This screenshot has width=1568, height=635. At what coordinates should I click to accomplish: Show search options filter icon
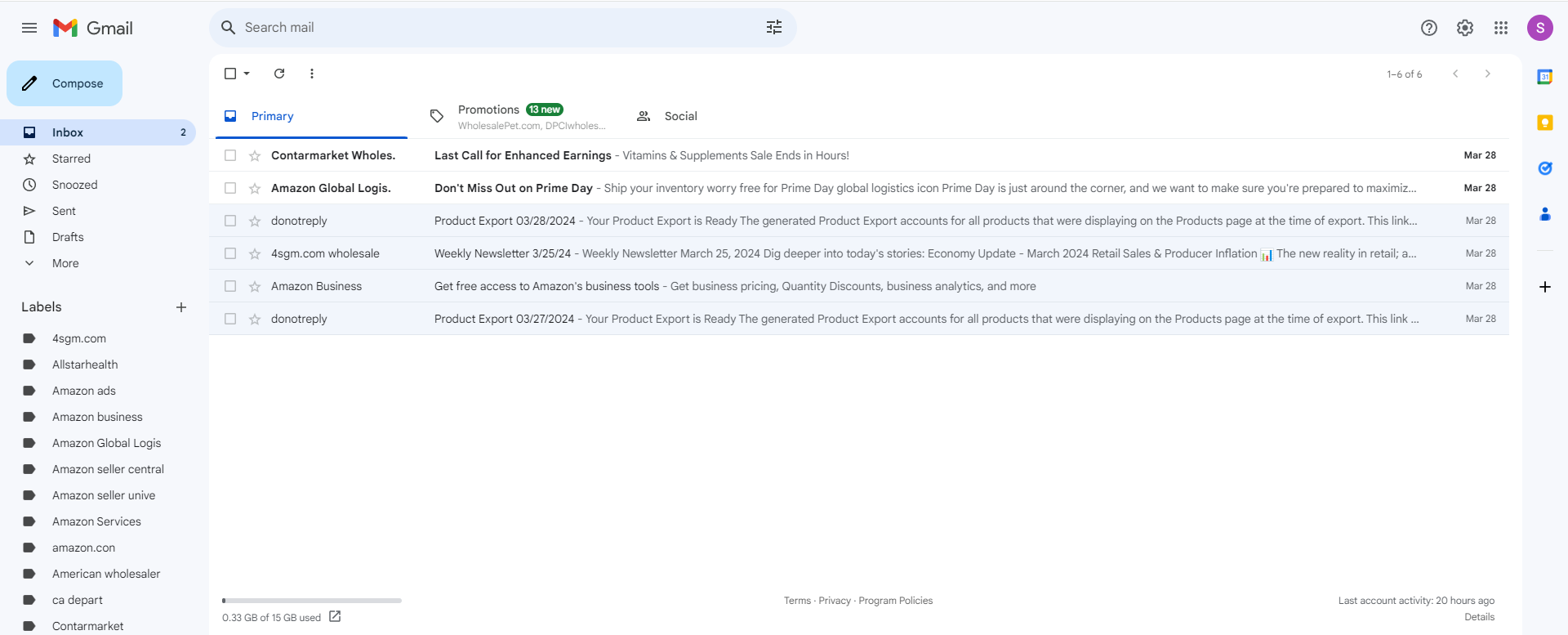click(x=774, y=28)
